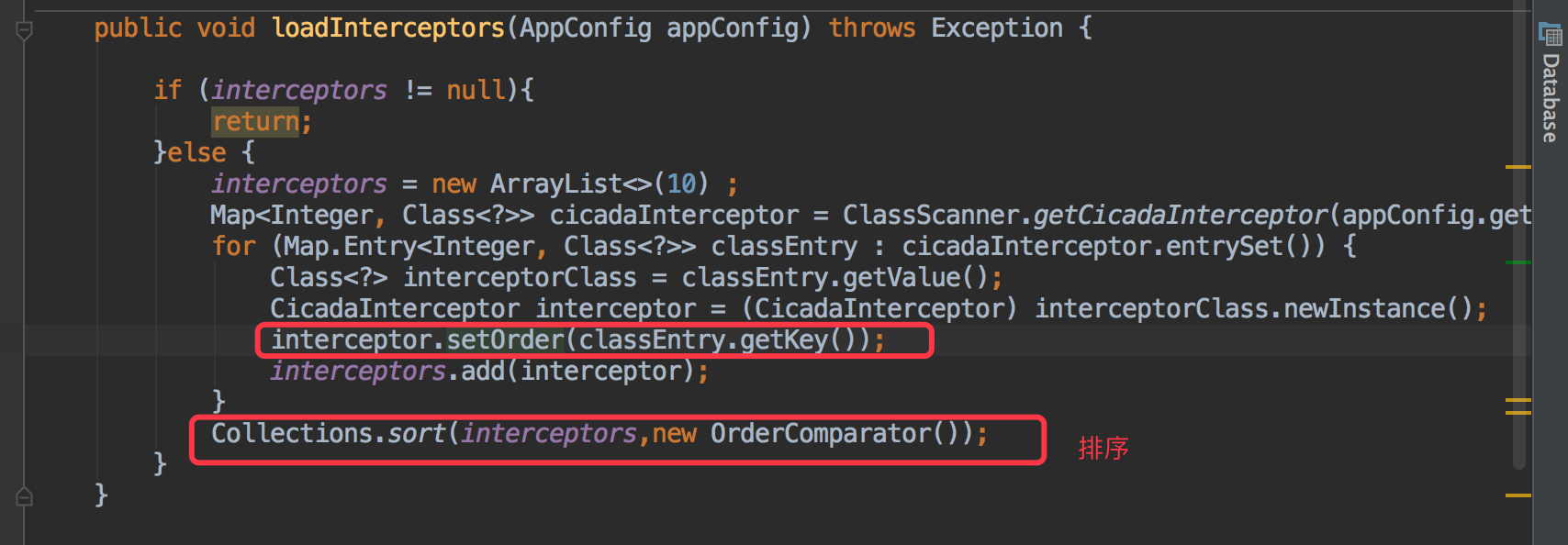Click the red 排序 annotation text
Image resolution: width=1568 pixels, height=545 pixels.
[x=1103, y=448]
